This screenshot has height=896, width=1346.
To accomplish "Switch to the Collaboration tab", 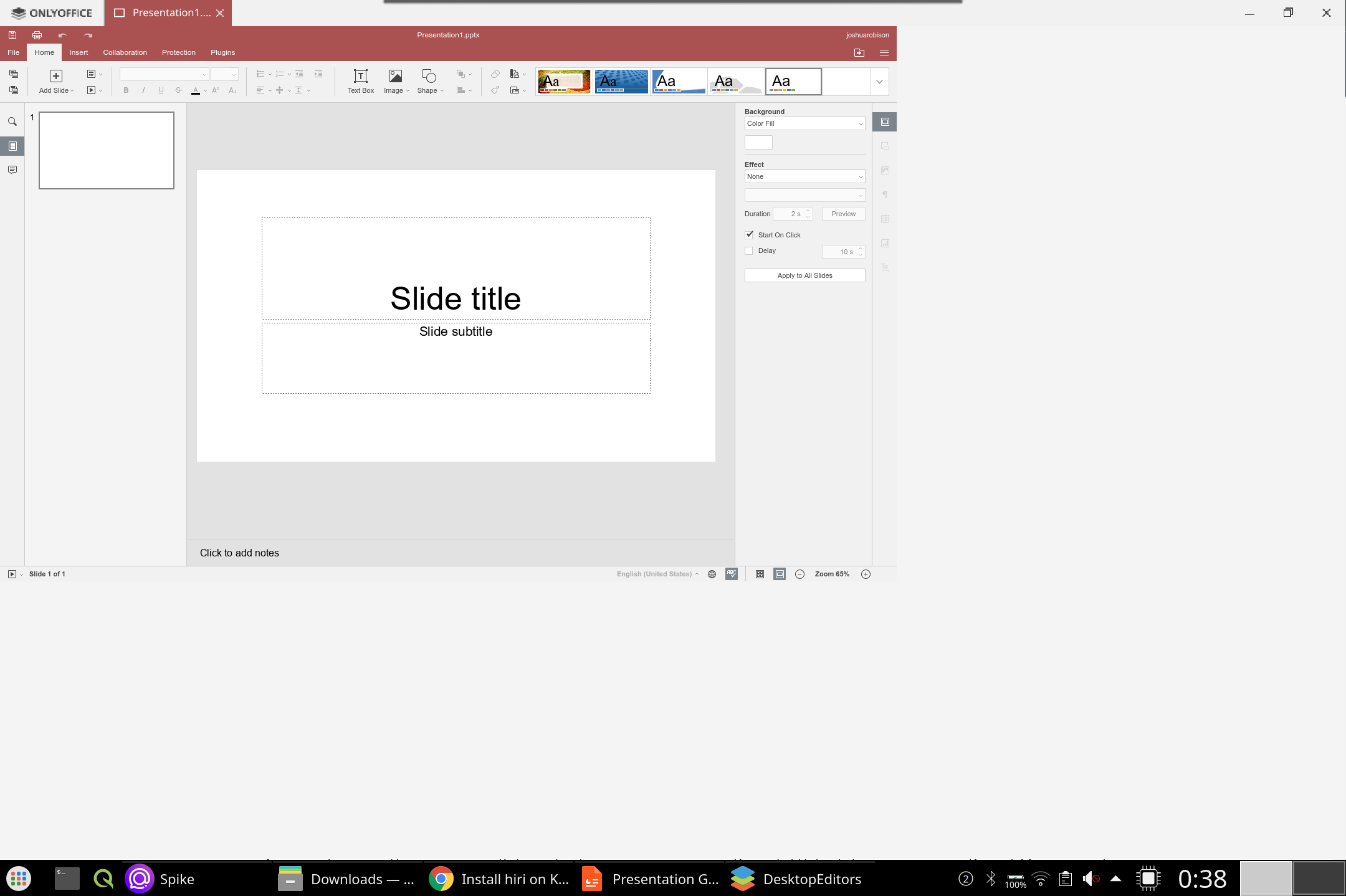I will (x=125, y=52).
